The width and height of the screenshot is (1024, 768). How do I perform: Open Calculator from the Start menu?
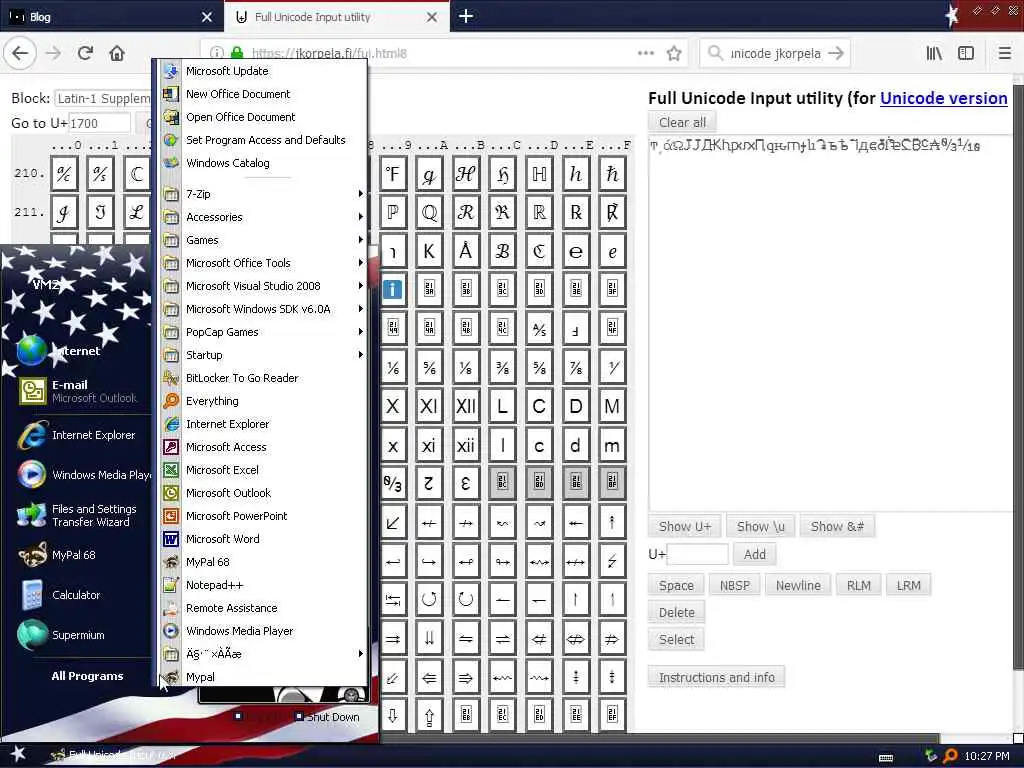(76, 595)
